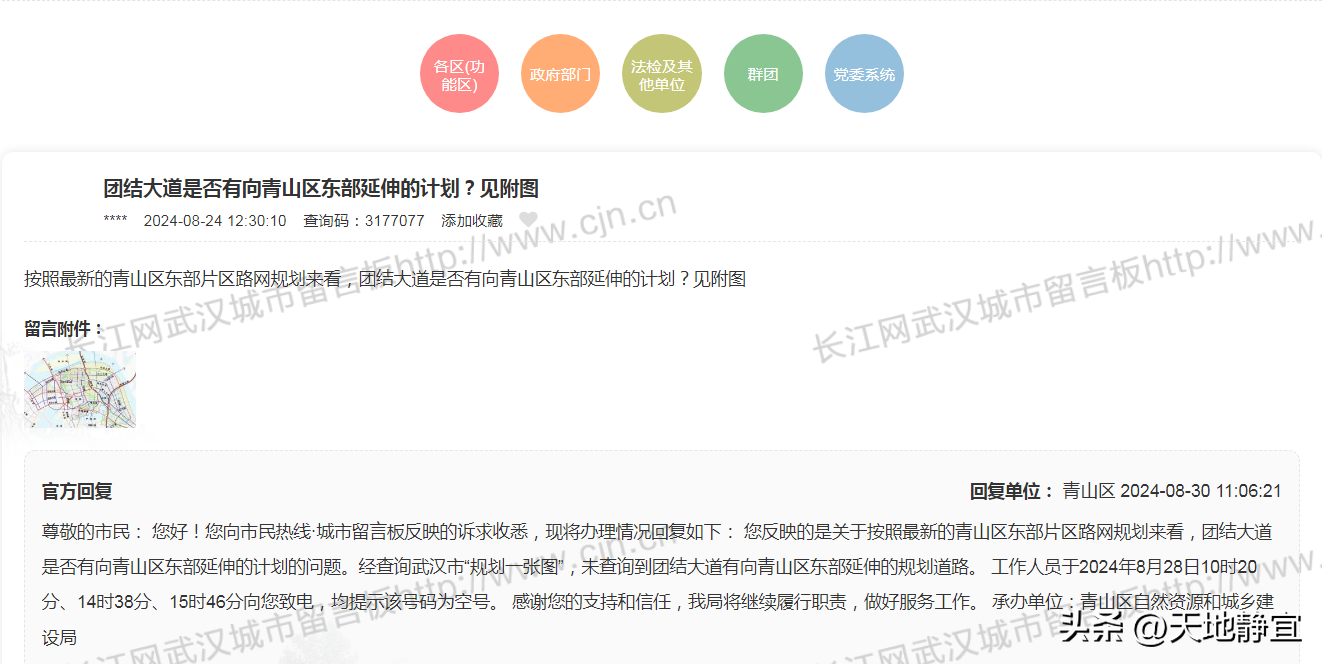Click the post title about 团结大道
1322x664 pixels.
pos(321,189)
